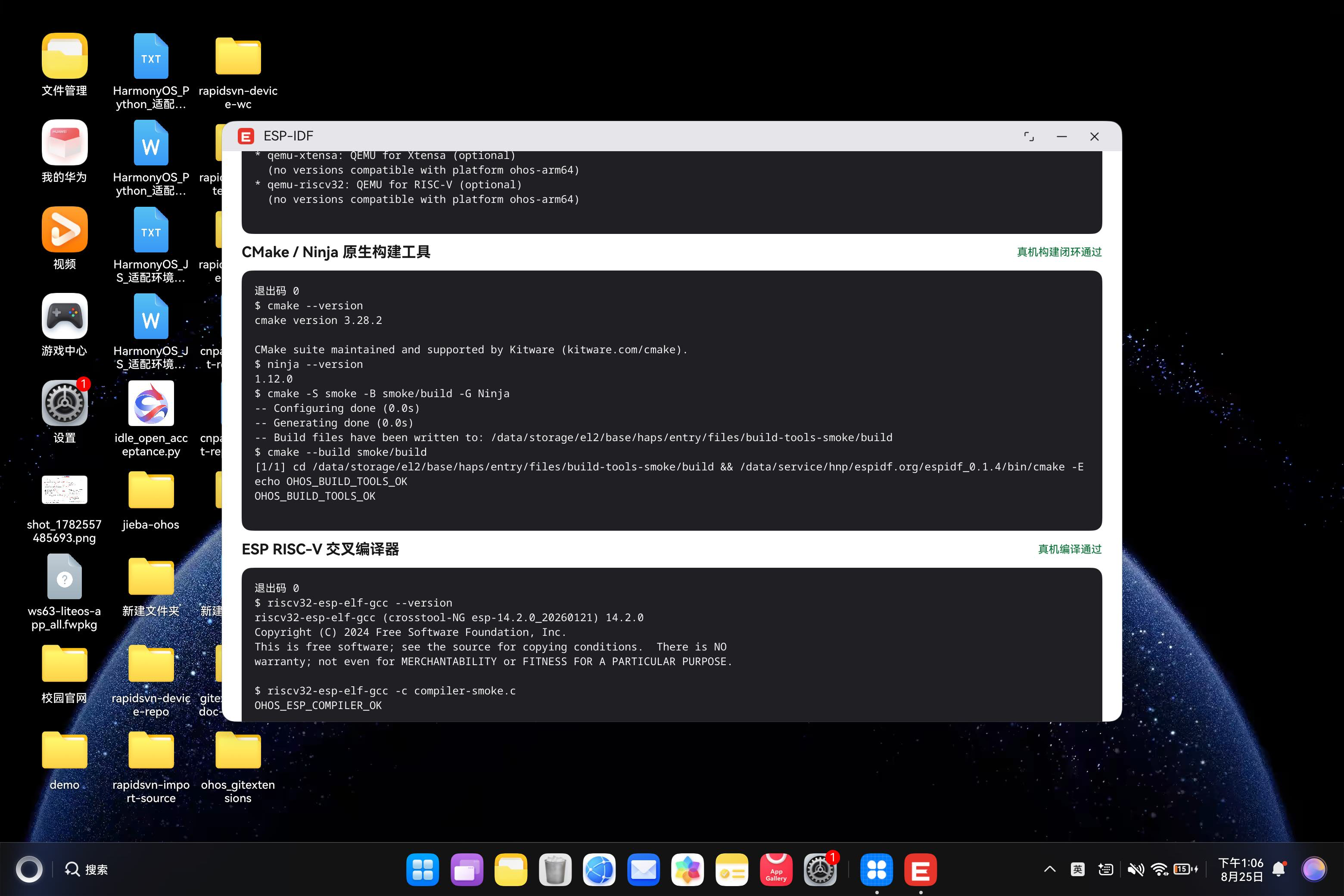This screenshot has height=896, width=1344.
Task: Open the trash bin in the dock
Action: coord(555,869)
